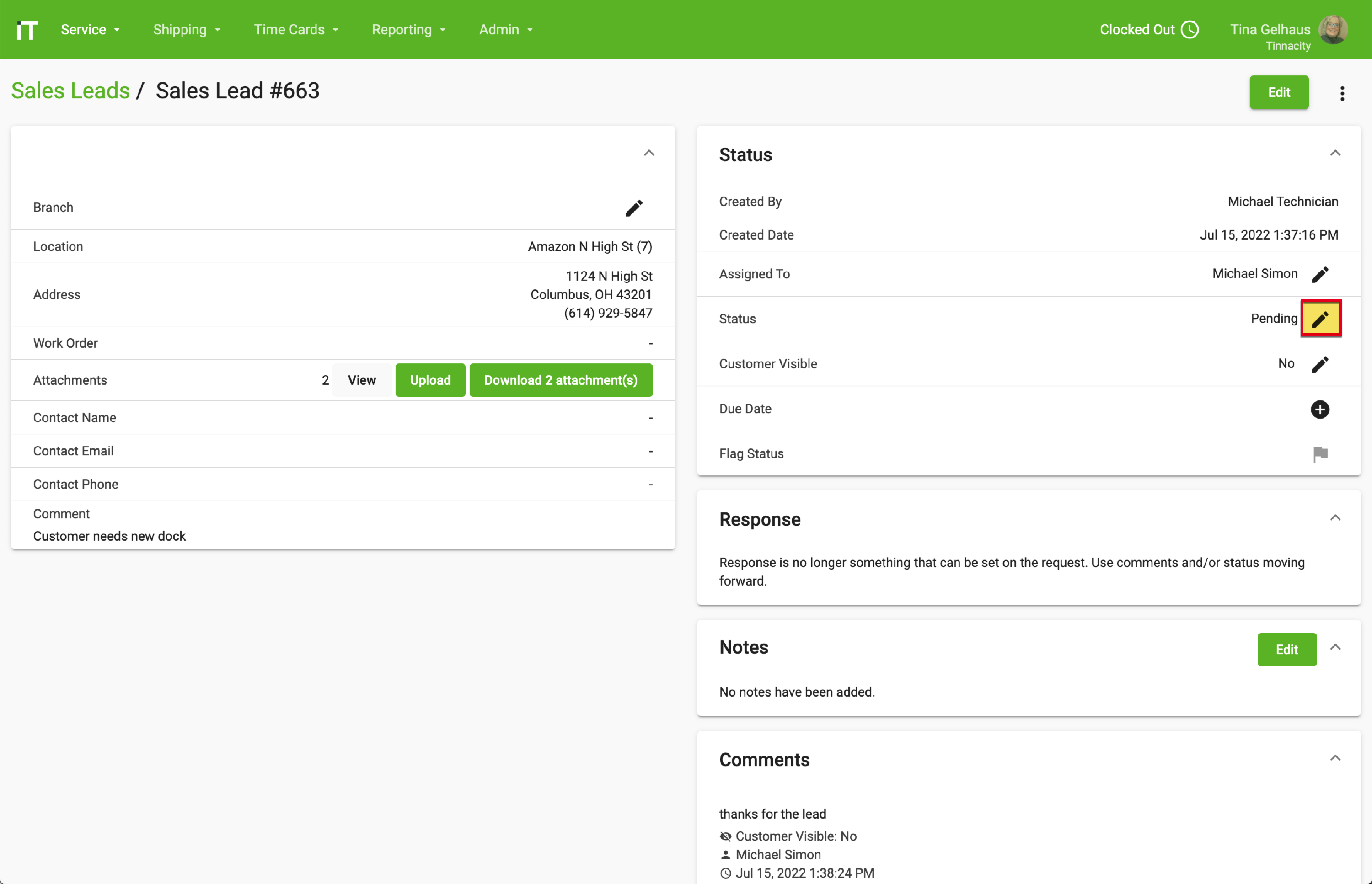Collapse the Status panel chevron

click(1335, 153)
